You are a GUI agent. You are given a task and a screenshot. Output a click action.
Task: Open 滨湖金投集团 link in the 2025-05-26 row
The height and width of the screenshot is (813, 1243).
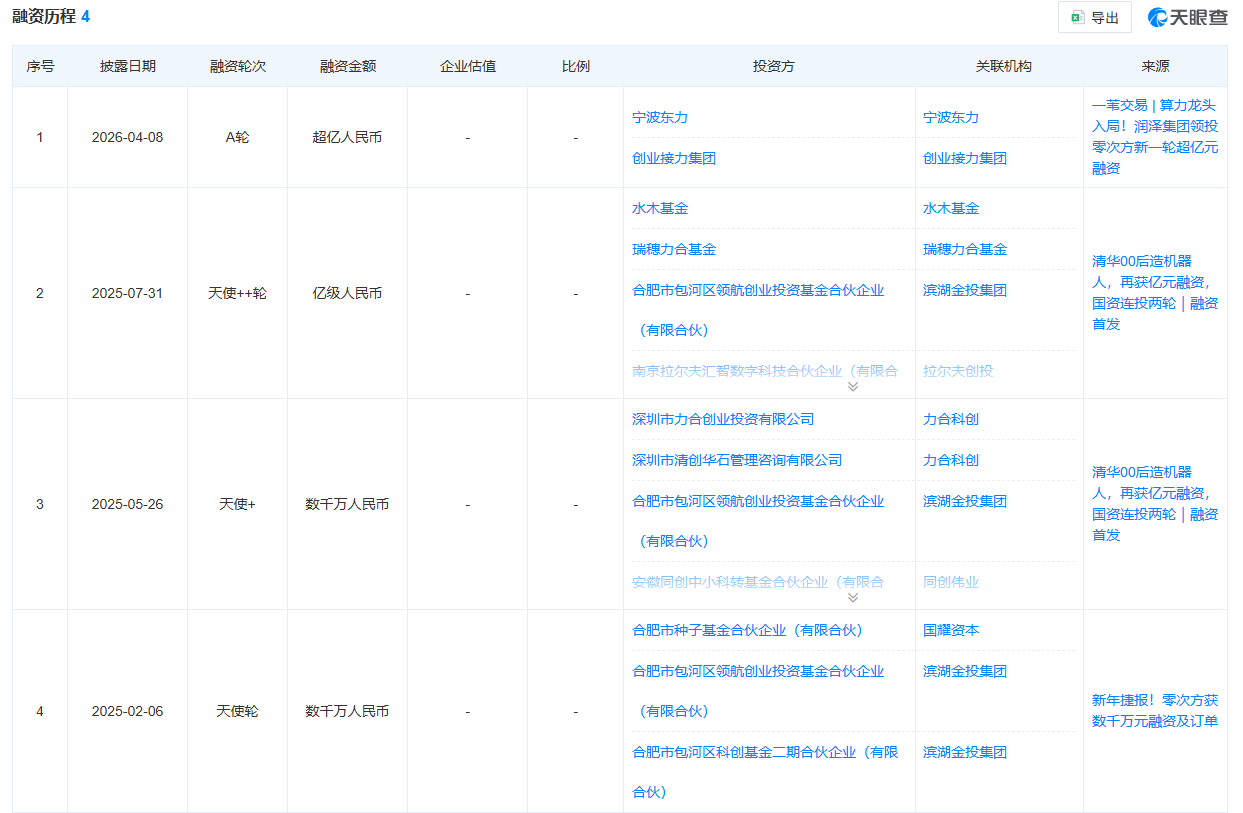[965, 501]
